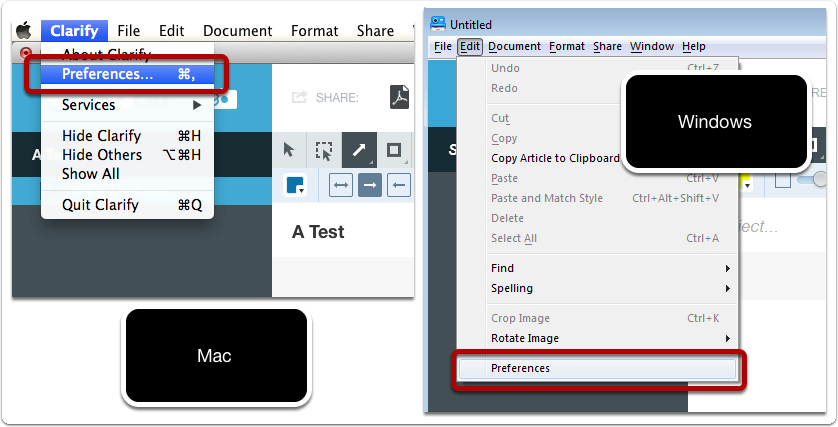Choose Hide Clarify from the menu
Viewport: 838px width, 427px height.
coord(128,136)
